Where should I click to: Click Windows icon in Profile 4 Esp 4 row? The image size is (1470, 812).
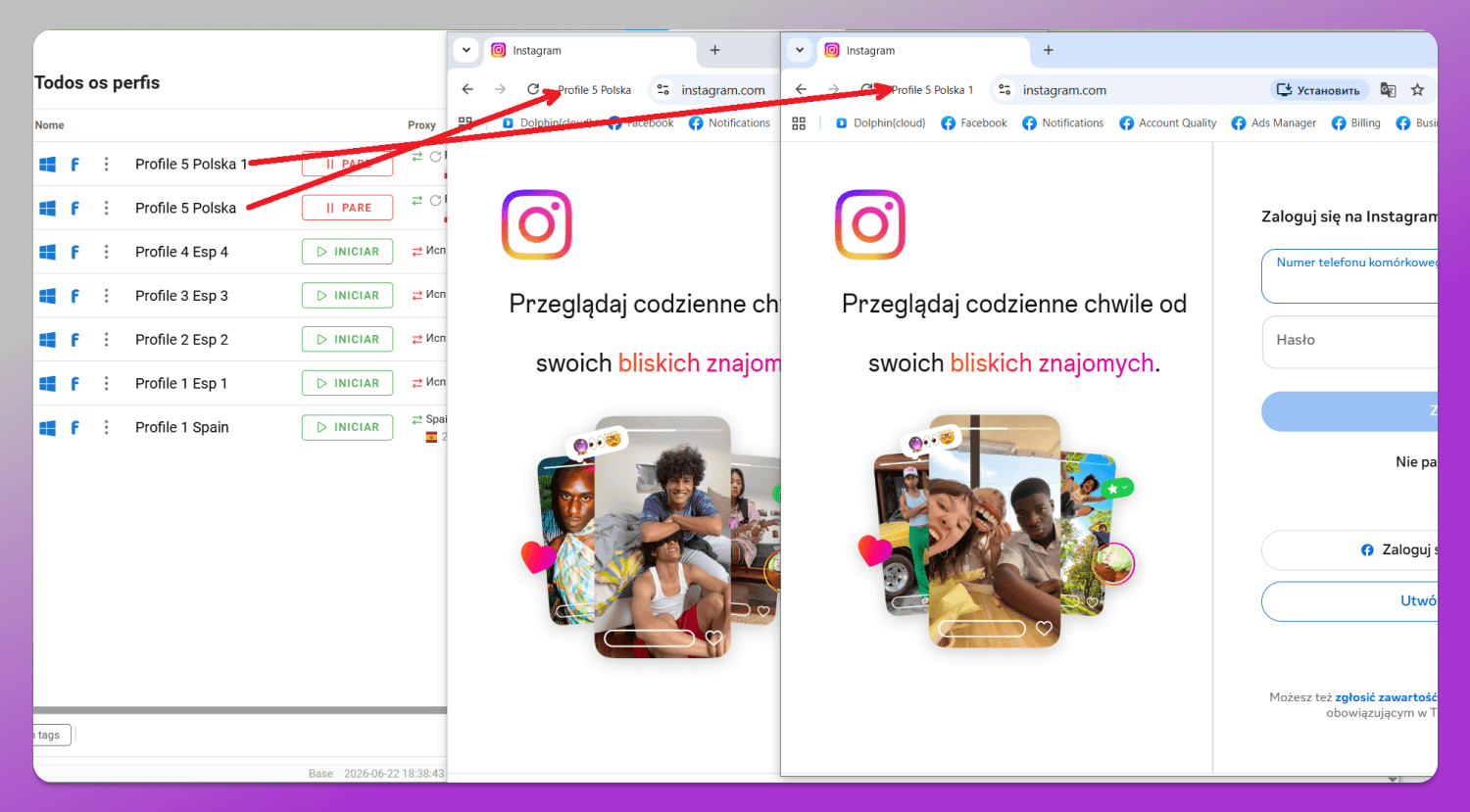[47, 252]
